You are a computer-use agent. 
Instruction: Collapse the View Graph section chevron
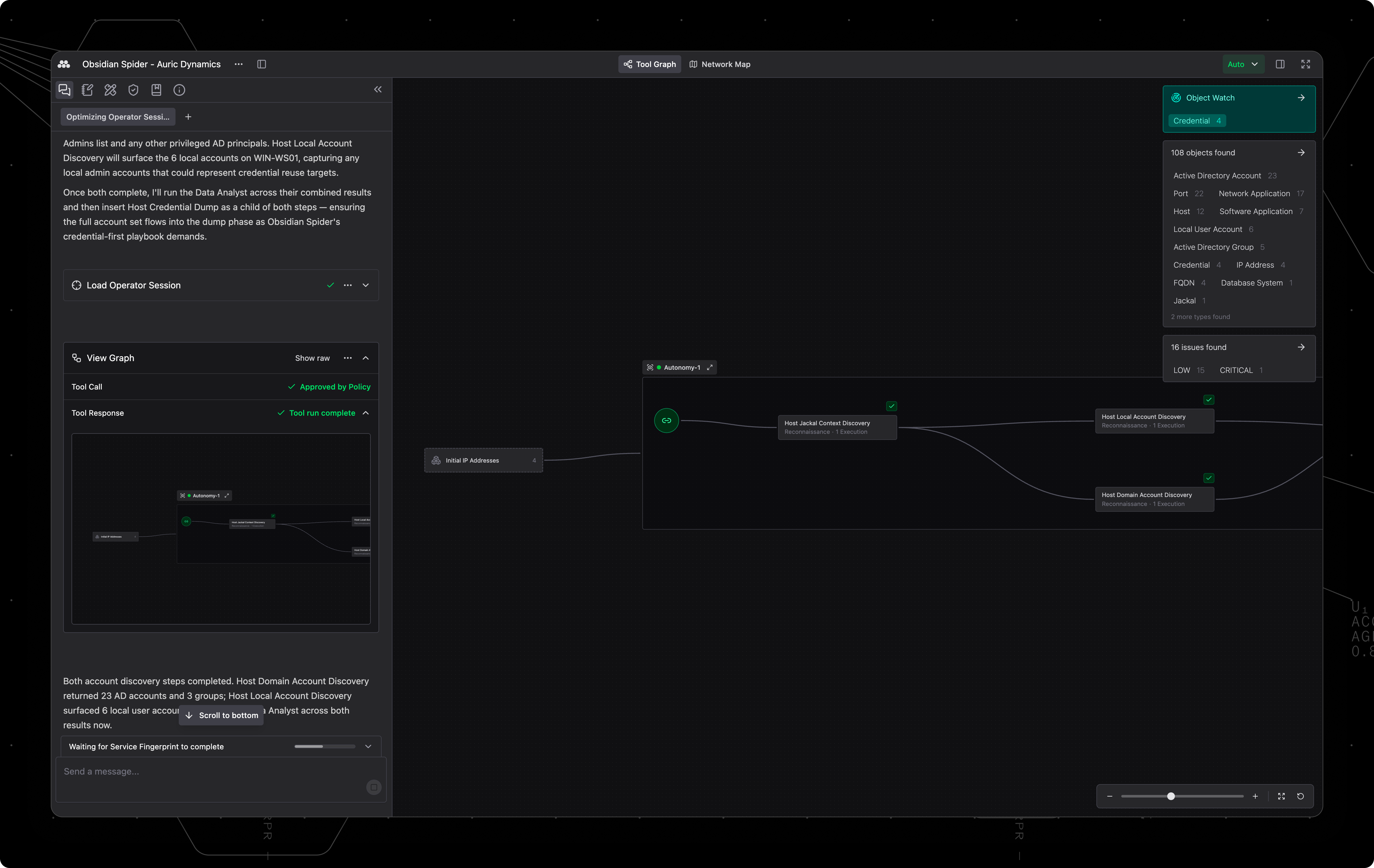point(366,358)
